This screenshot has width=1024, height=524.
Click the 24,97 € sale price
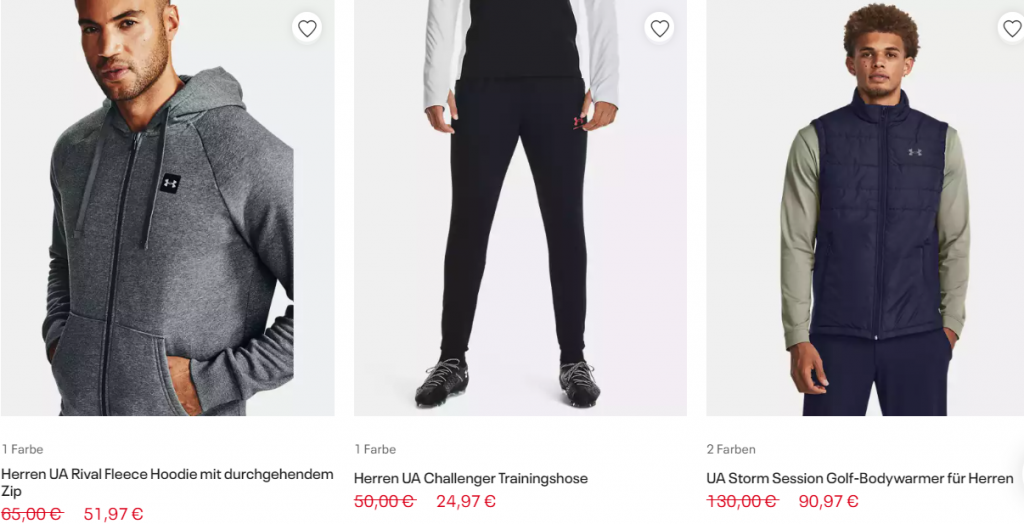[466, 501]
